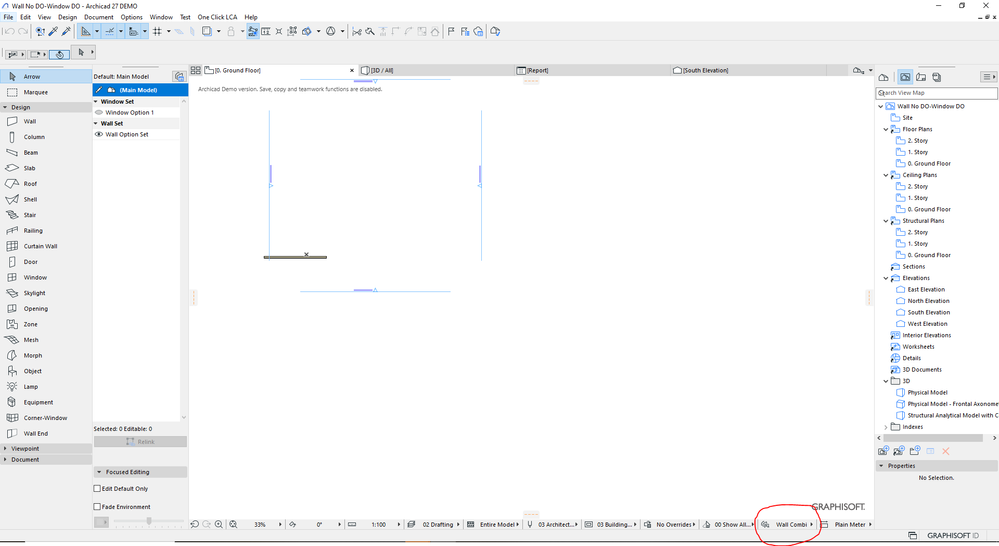Image resolution: width=999 pixels, height=546 pixels.
Task: Open the Wall Combi design option dropdown
Action: pos(789,524)
